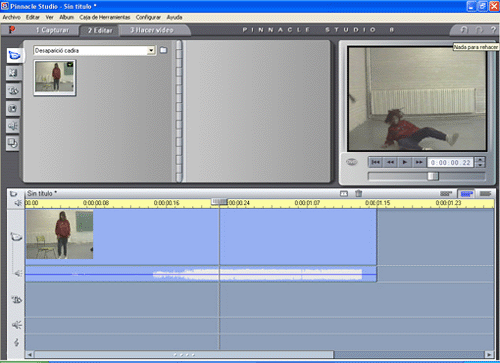Screen dimensions: 500x363
Task: Increase the timecode with up stepper
Action: (480, 160)
